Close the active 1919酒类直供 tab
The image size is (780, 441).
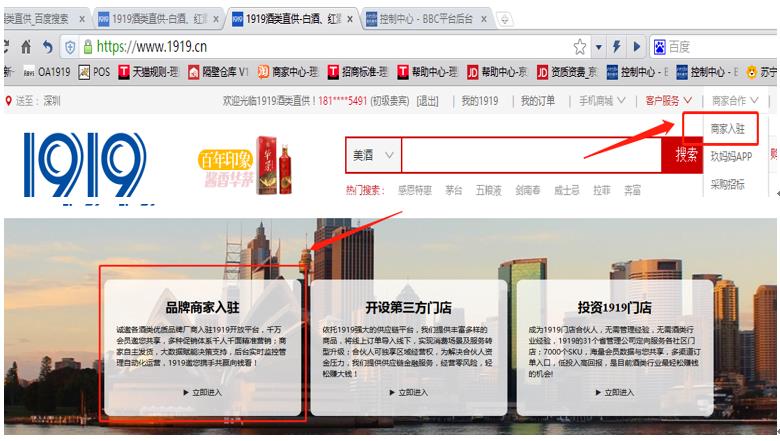tap(350, 19)
